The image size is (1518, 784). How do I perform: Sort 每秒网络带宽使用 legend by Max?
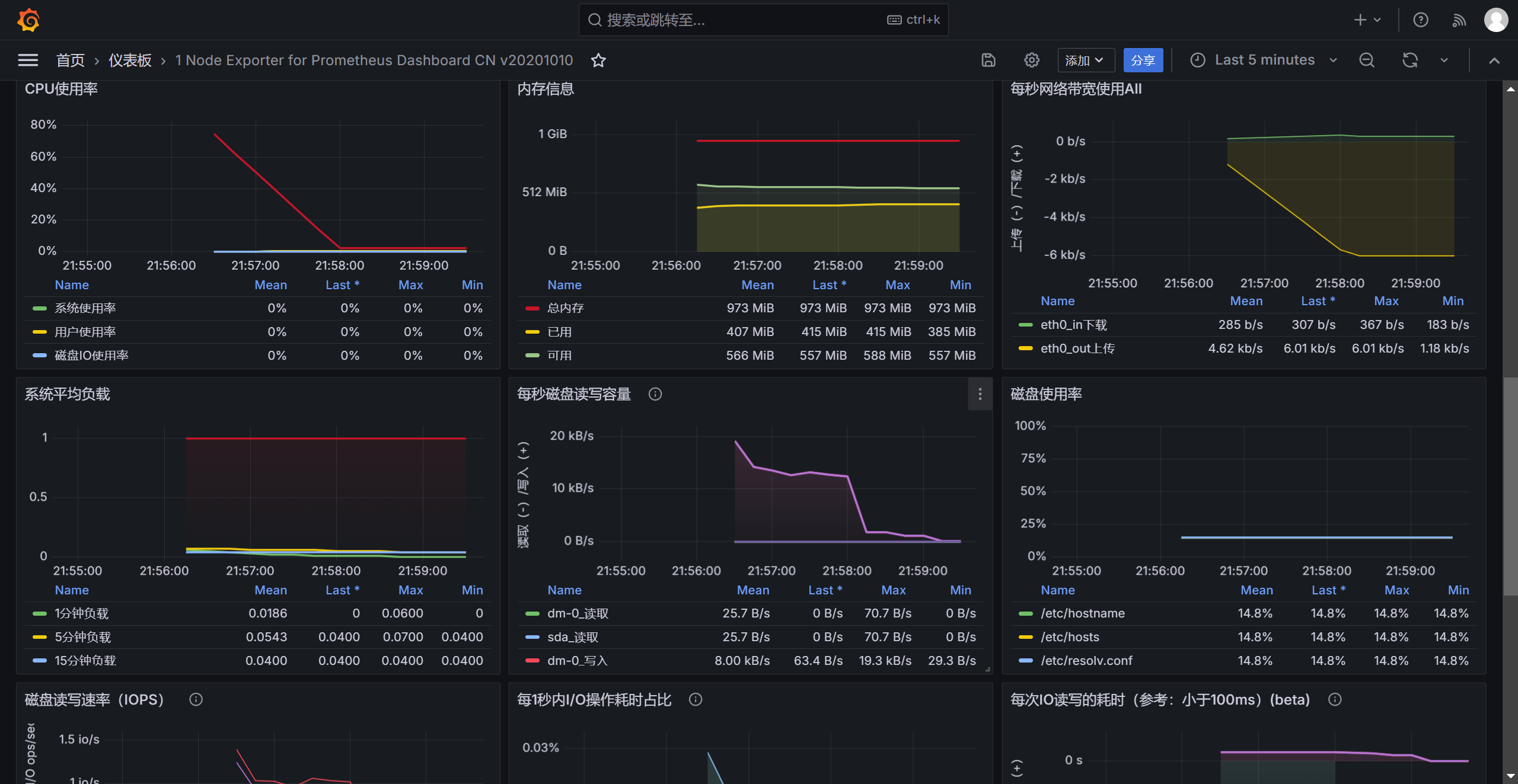(1386, 301)
